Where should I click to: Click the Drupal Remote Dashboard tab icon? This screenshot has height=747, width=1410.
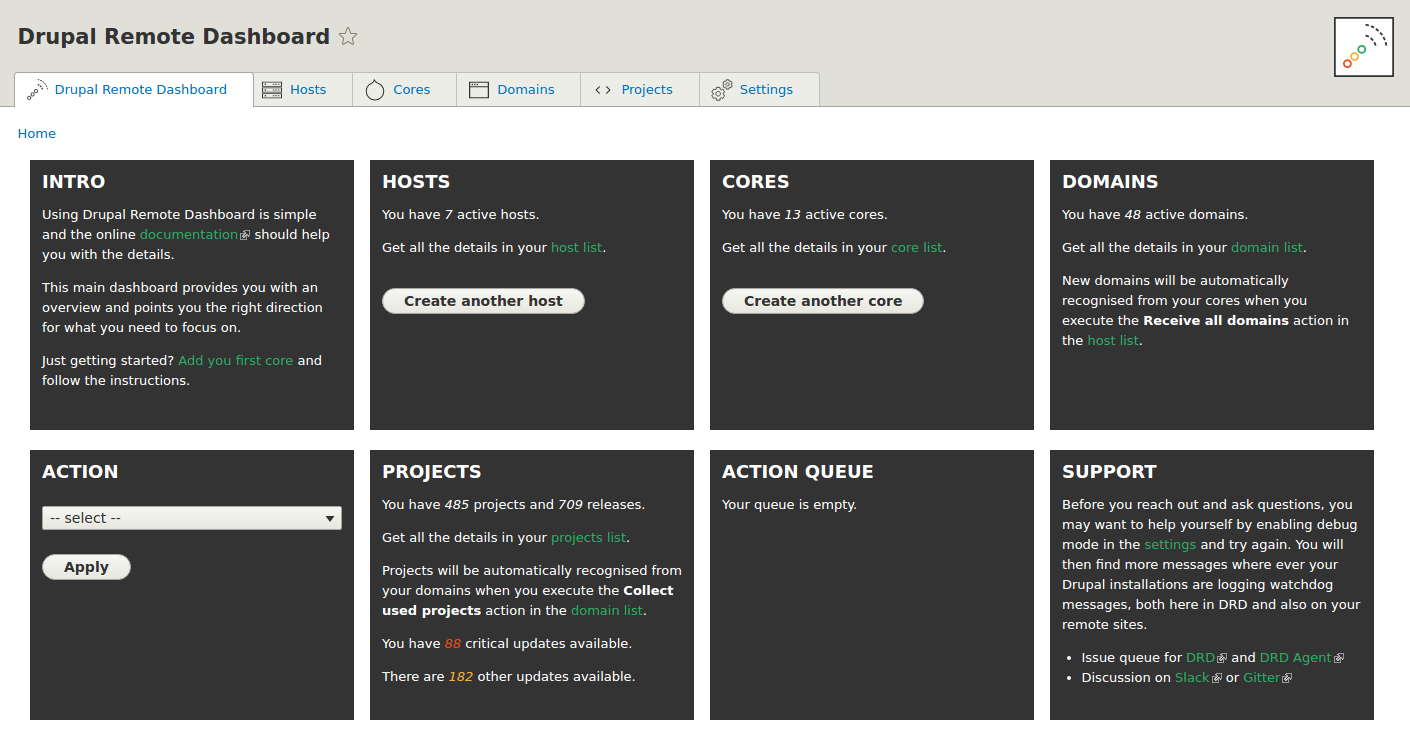pos(37,90)
